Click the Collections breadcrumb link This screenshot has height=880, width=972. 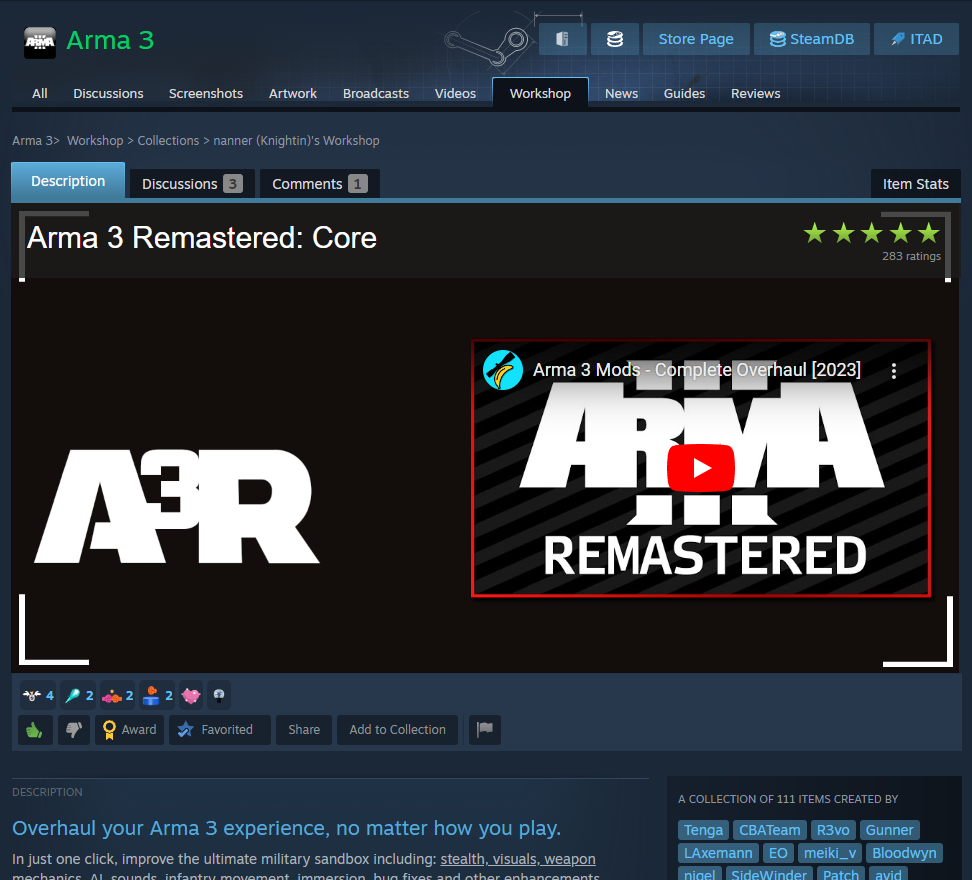point(168,141)
